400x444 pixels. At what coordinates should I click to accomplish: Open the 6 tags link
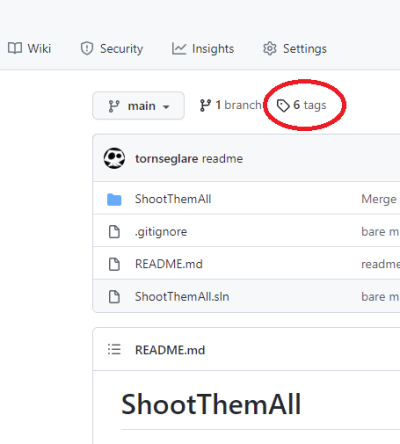click(302, 105)
